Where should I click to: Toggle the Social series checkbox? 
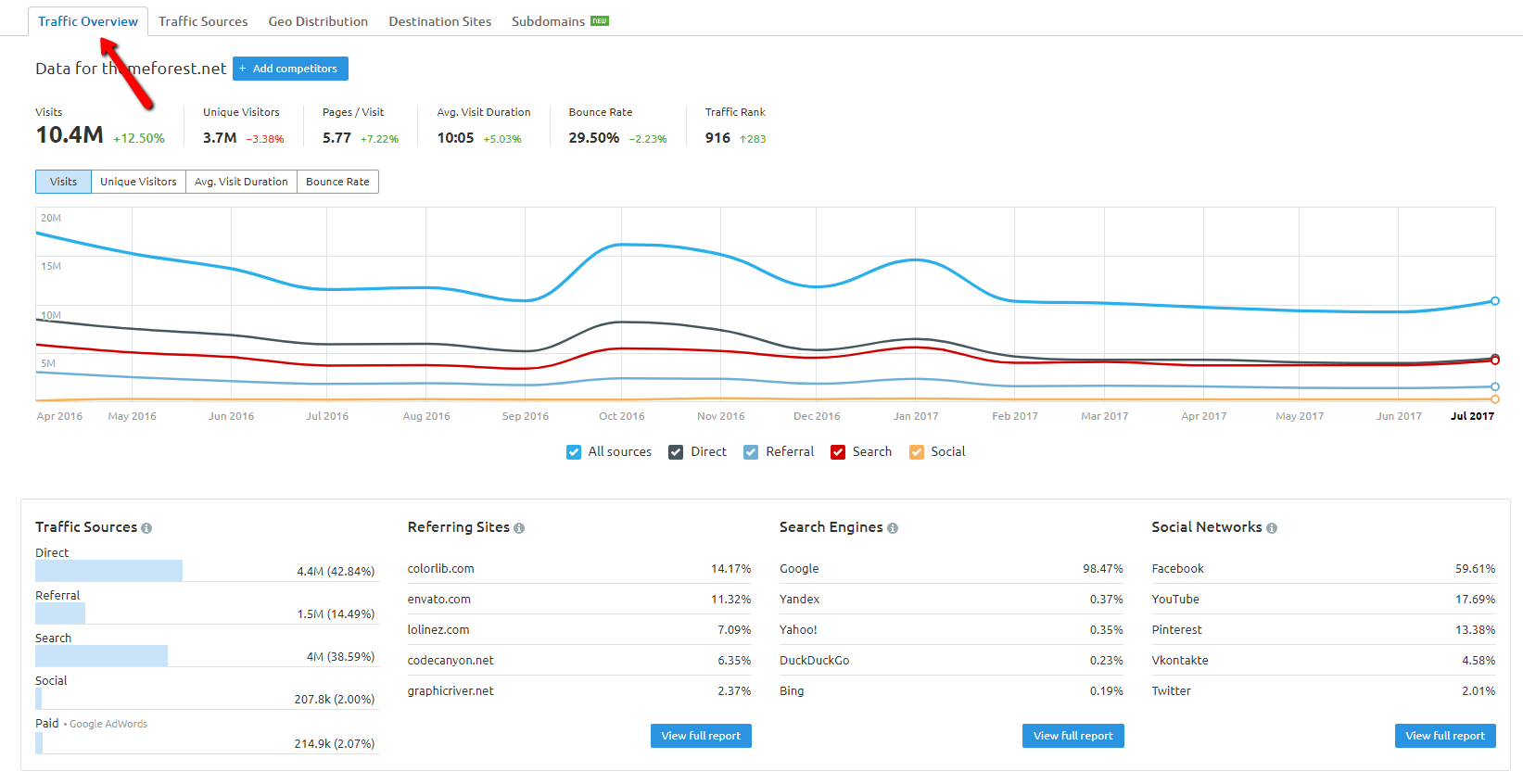(x=917, y=452)
